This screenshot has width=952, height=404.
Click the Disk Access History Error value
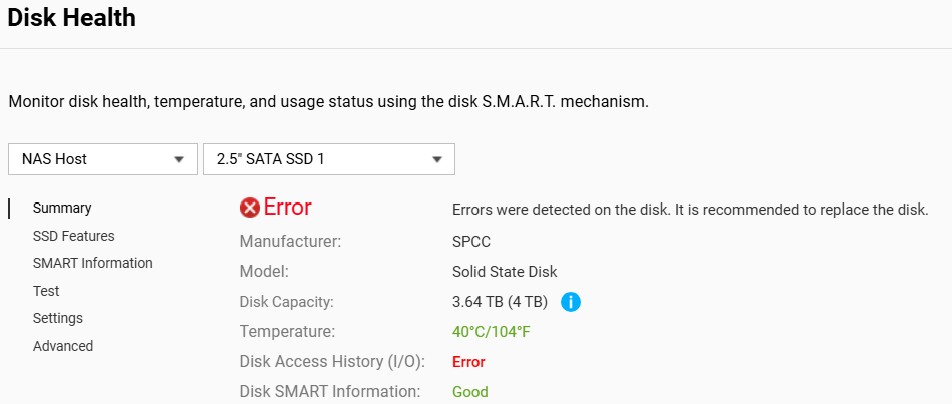[469, 362]
